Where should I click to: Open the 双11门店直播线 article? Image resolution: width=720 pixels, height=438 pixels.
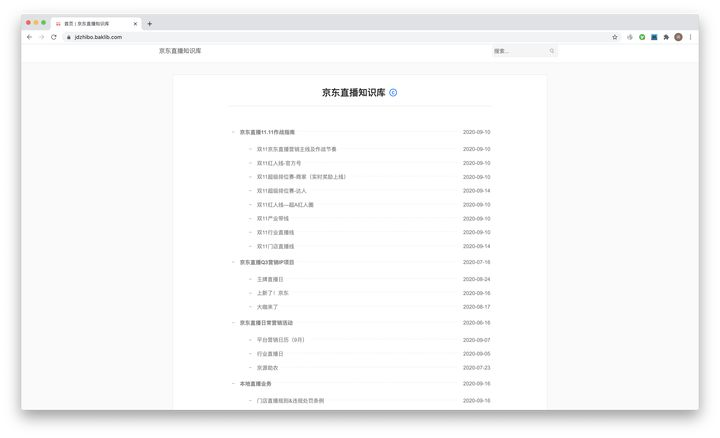click(276, 247)
